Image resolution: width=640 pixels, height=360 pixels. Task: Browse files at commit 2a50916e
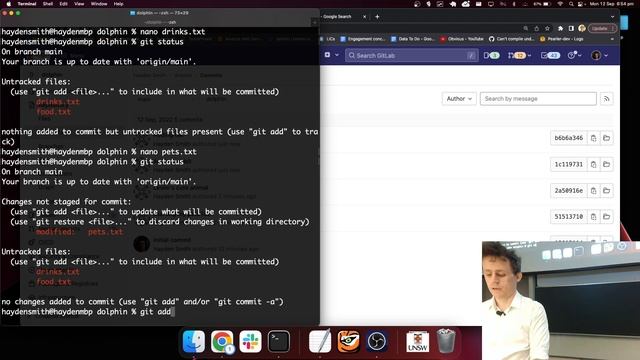607,191
